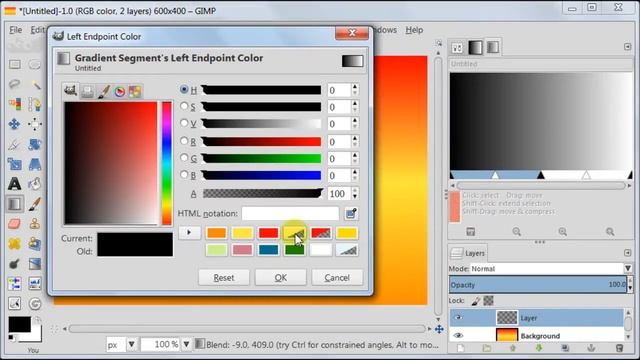Click gradient editor Zoom Out icon
This screenshot has height=360, width=640.
click(516, 232)
